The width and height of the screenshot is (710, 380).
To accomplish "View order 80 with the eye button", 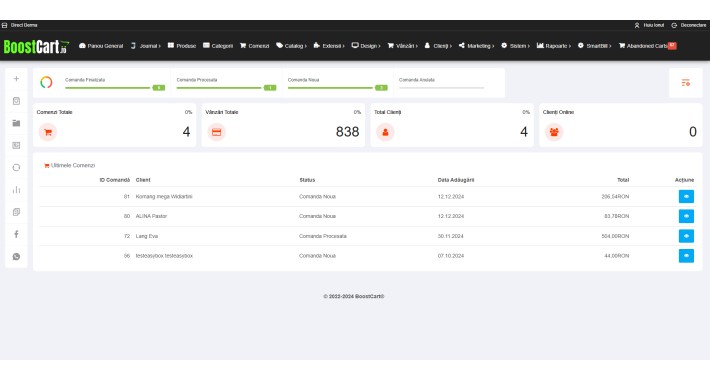I will 686,216.
